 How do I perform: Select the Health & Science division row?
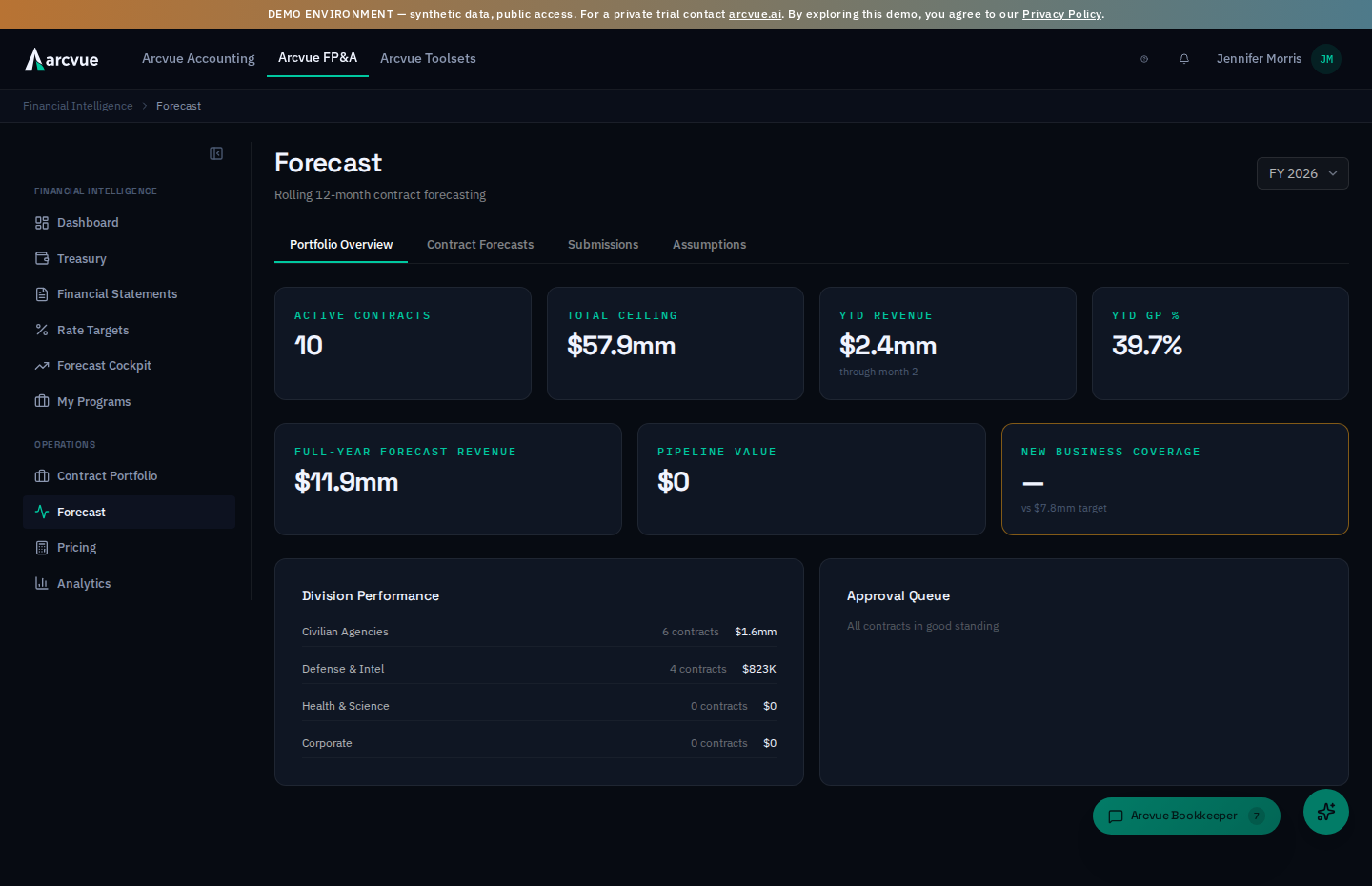tap(539, 706)
